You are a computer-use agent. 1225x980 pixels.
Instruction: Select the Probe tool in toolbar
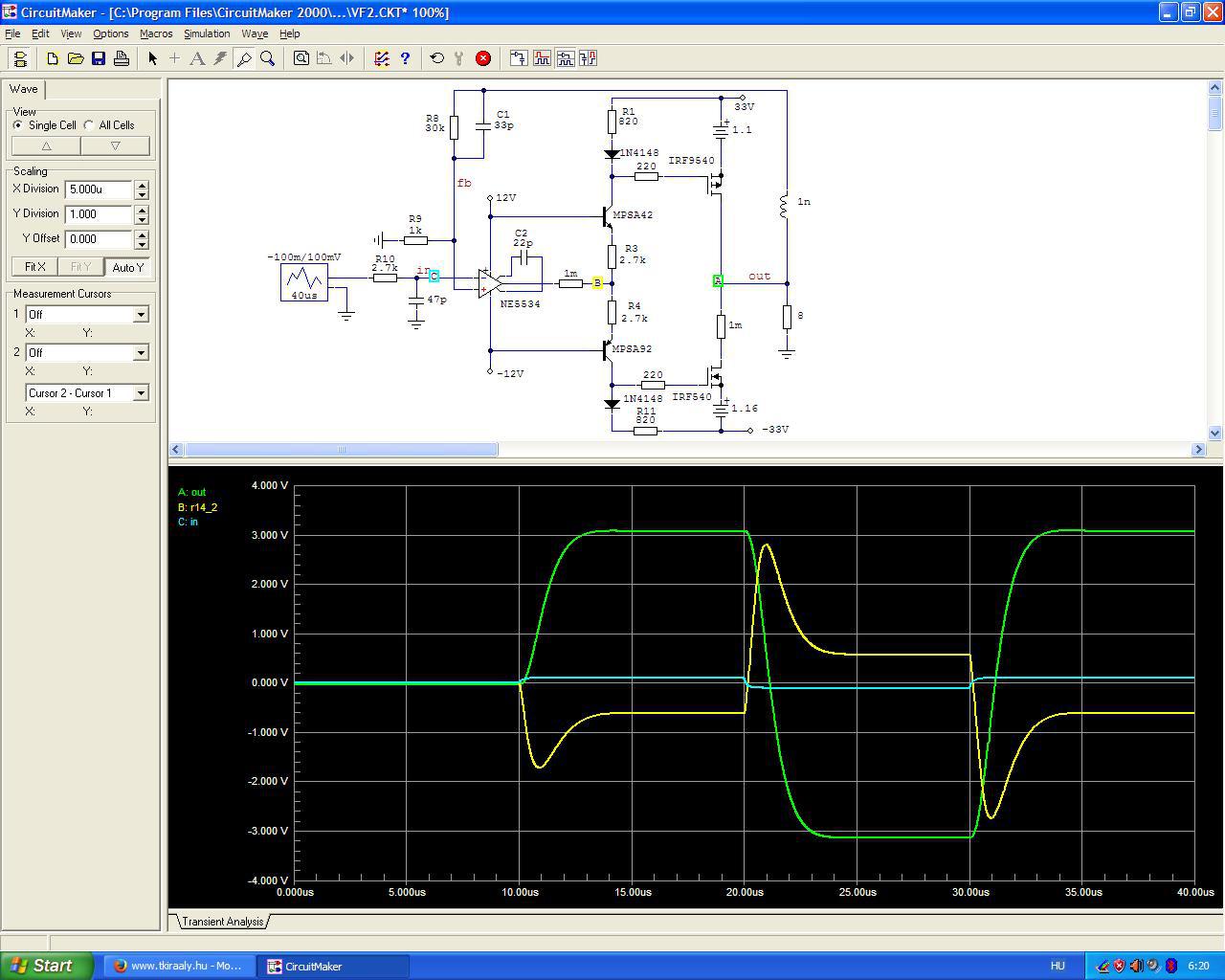(x=244, y=58)
